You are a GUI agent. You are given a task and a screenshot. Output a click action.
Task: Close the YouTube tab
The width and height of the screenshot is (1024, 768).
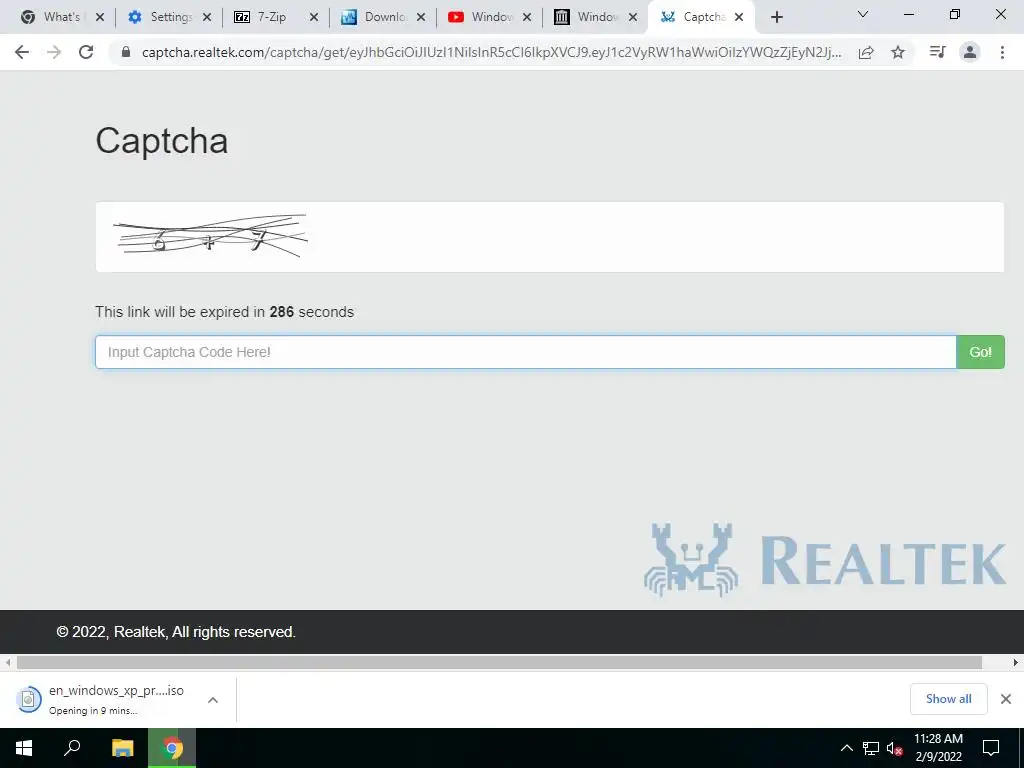pyautogui.click(x=527, y=18)
